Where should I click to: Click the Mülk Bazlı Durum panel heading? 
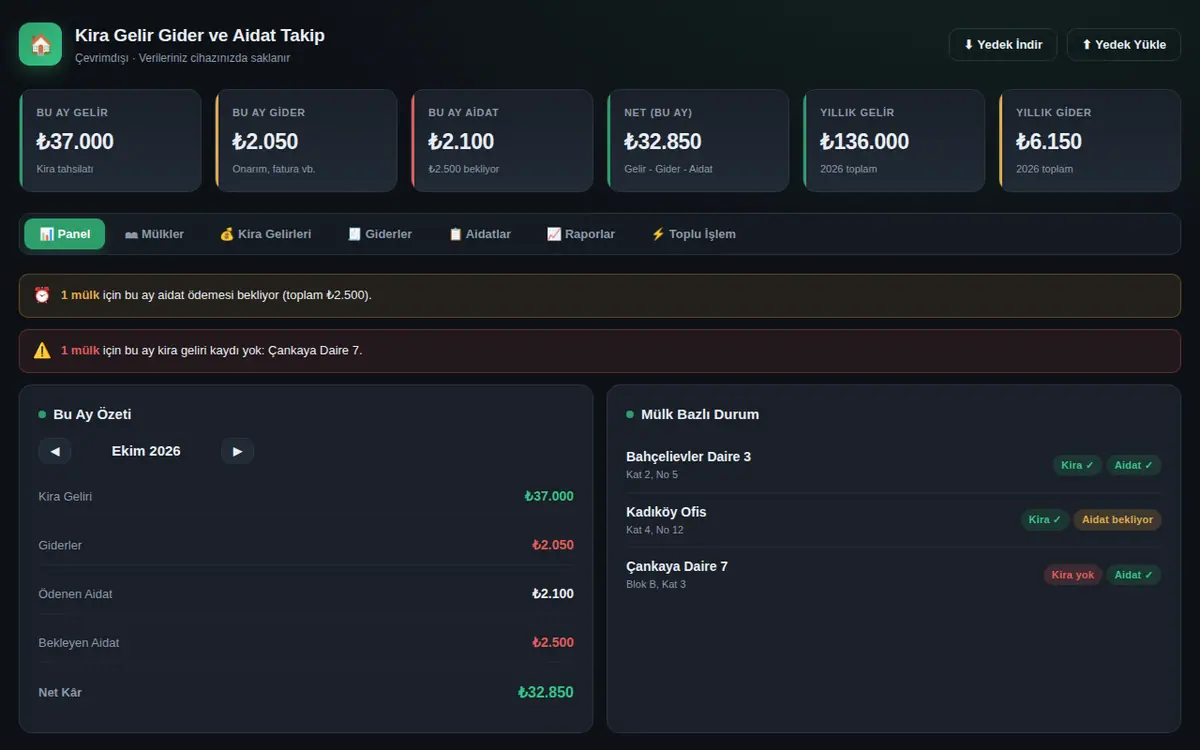click(x=700, y=414)
